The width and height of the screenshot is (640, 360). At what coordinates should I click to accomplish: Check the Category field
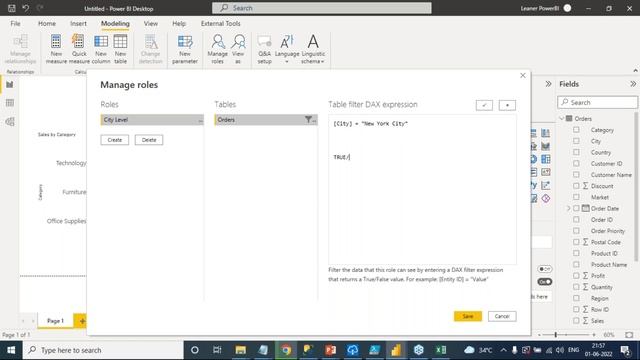(576, 130)
